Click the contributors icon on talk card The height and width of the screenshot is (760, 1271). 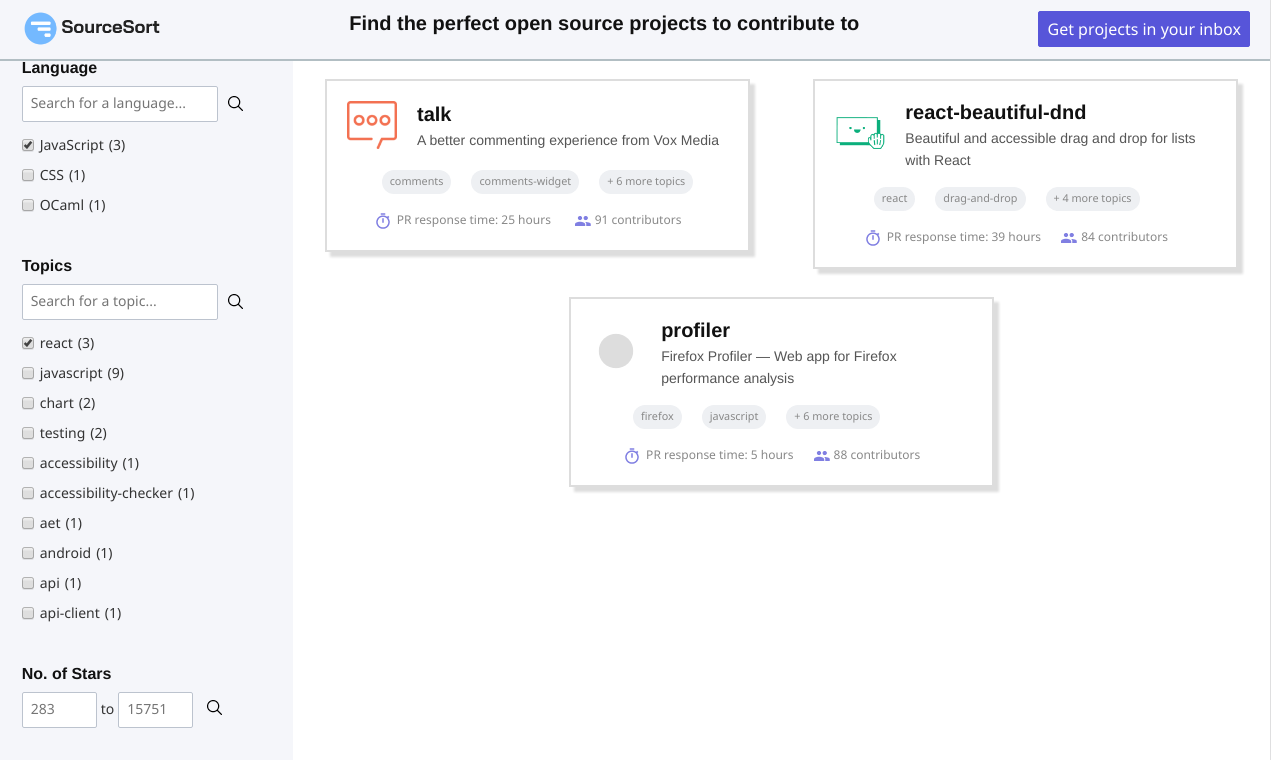(x=583, y=220)
